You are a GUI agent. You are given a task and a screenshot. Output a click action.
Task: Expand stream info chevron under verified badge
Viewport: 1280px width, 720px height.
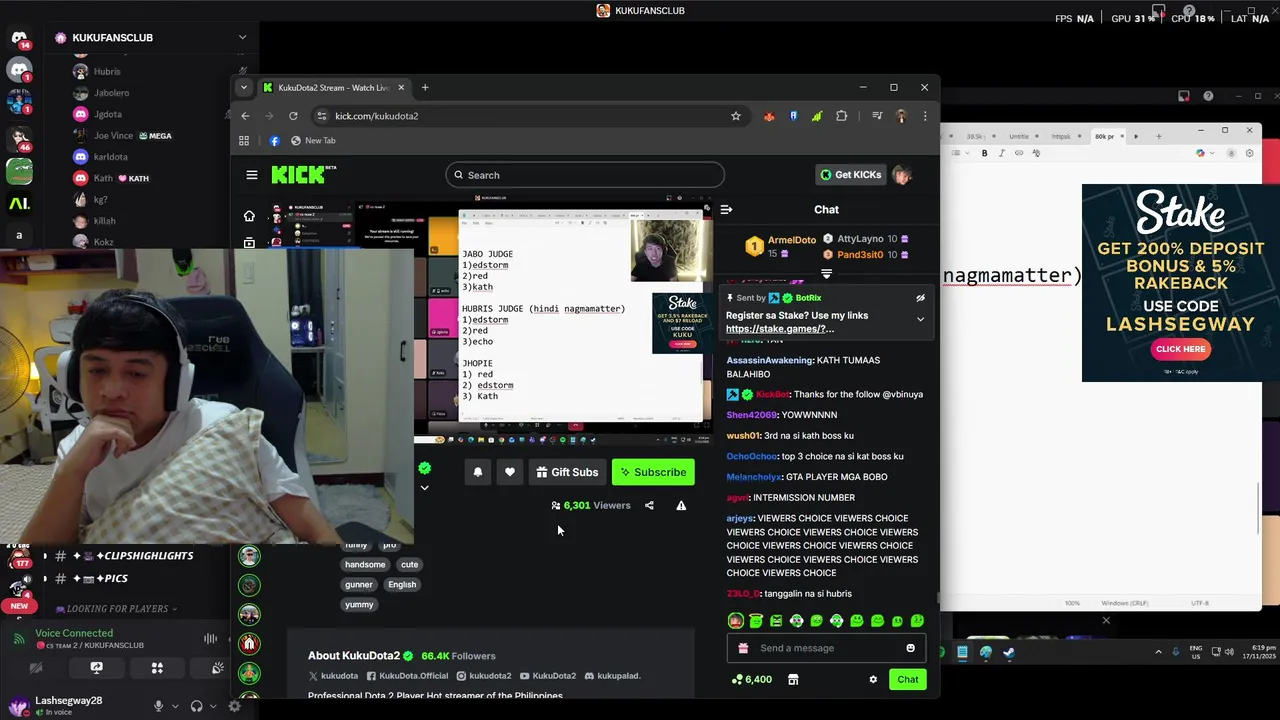click(x=424, y=488)
